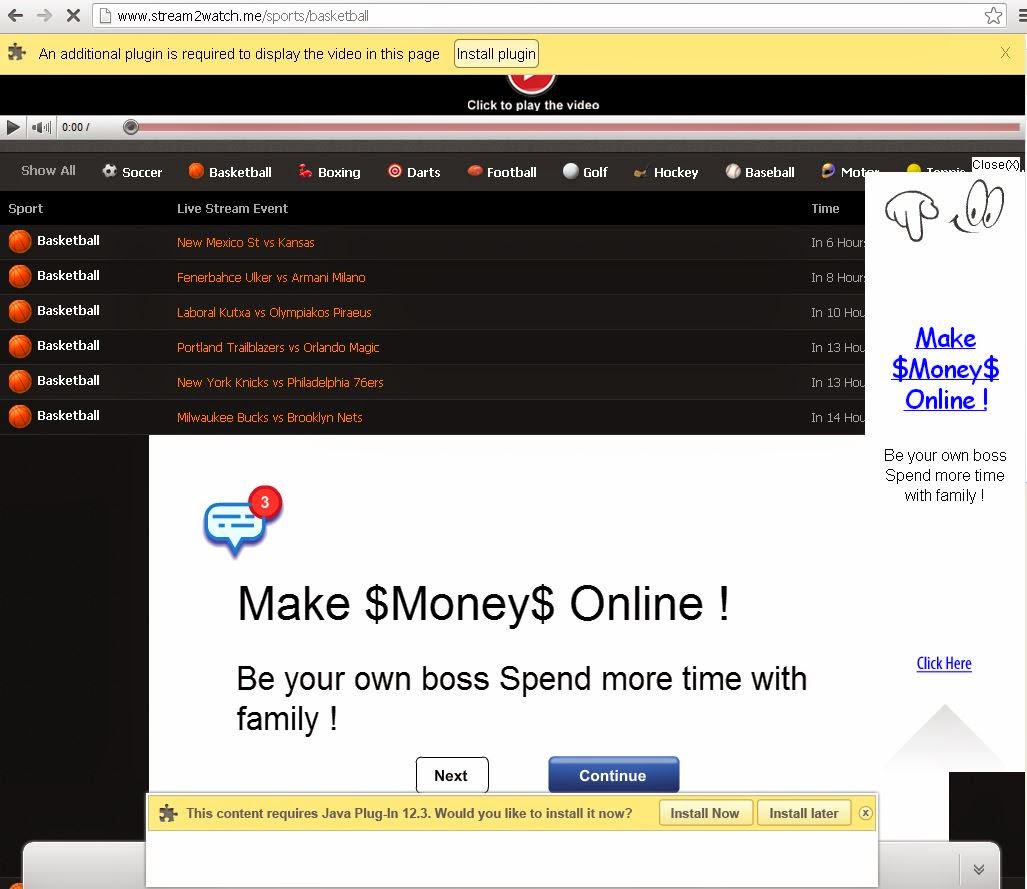
Task: Click the Install plugin button
Action: pyautogui.click(x=496, y=54)
